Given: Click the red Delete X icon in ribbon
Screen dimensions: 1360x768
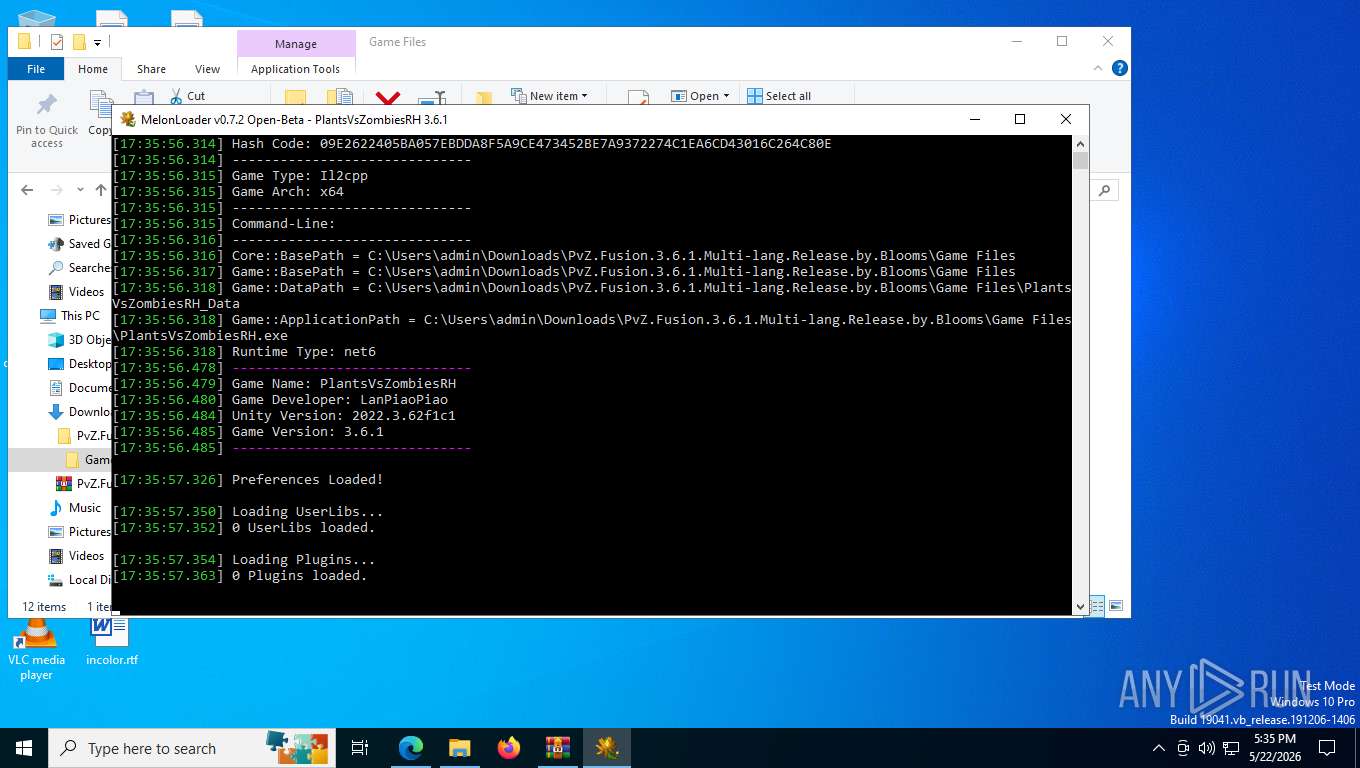Looking at the screenshot, I should [388, 98].
